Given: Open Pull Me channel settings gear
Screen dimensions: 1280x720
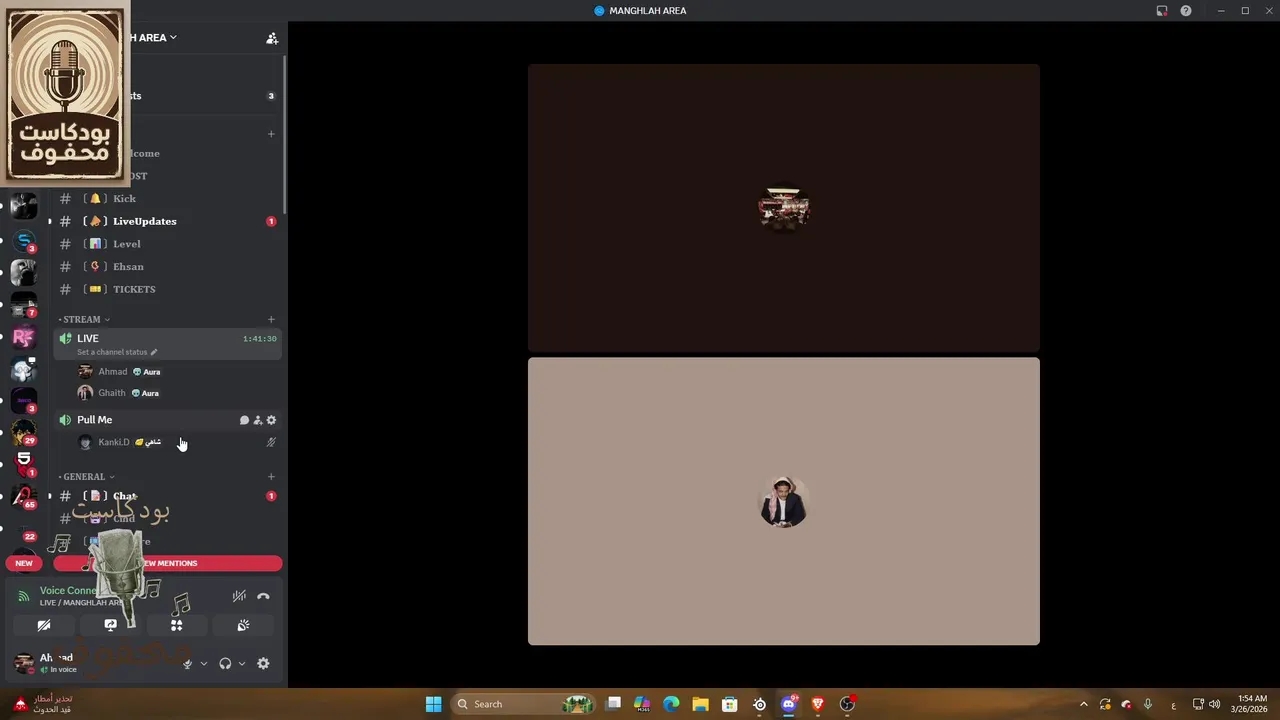Looking at the screenshot, I should point(271,420).
